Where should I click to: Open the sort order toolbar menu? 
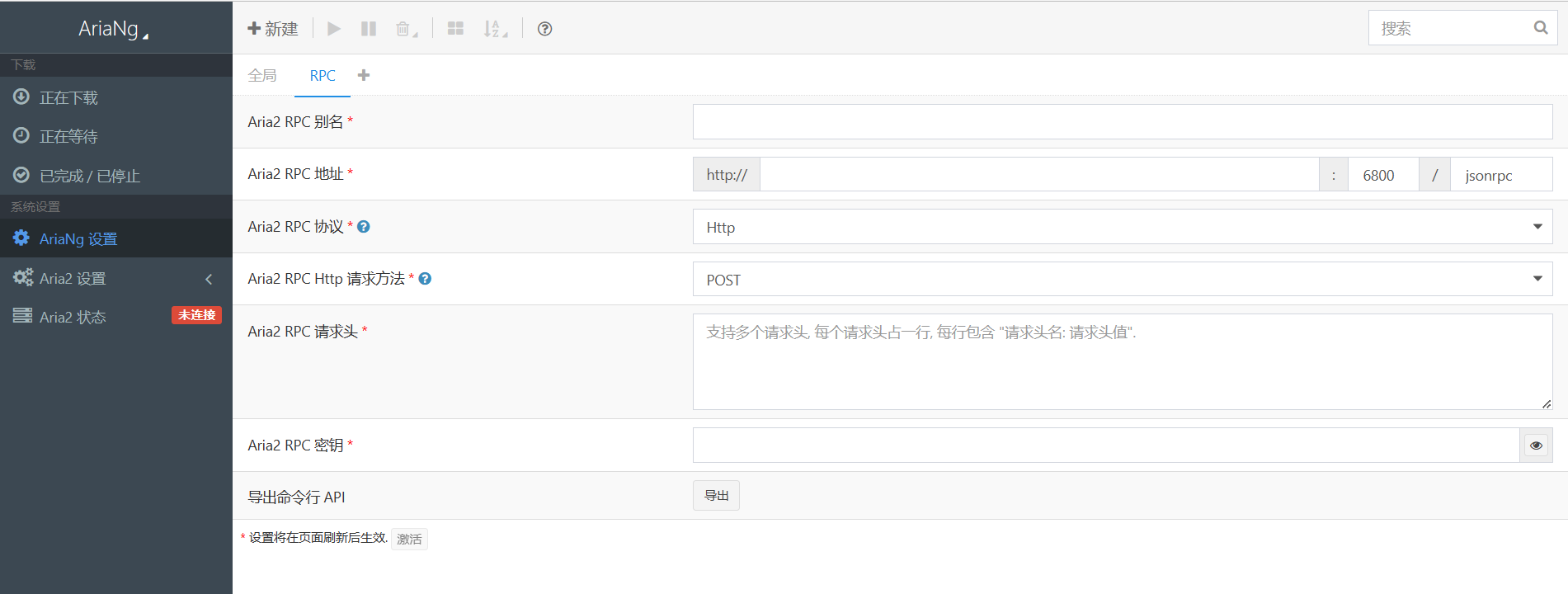[495, 29]
